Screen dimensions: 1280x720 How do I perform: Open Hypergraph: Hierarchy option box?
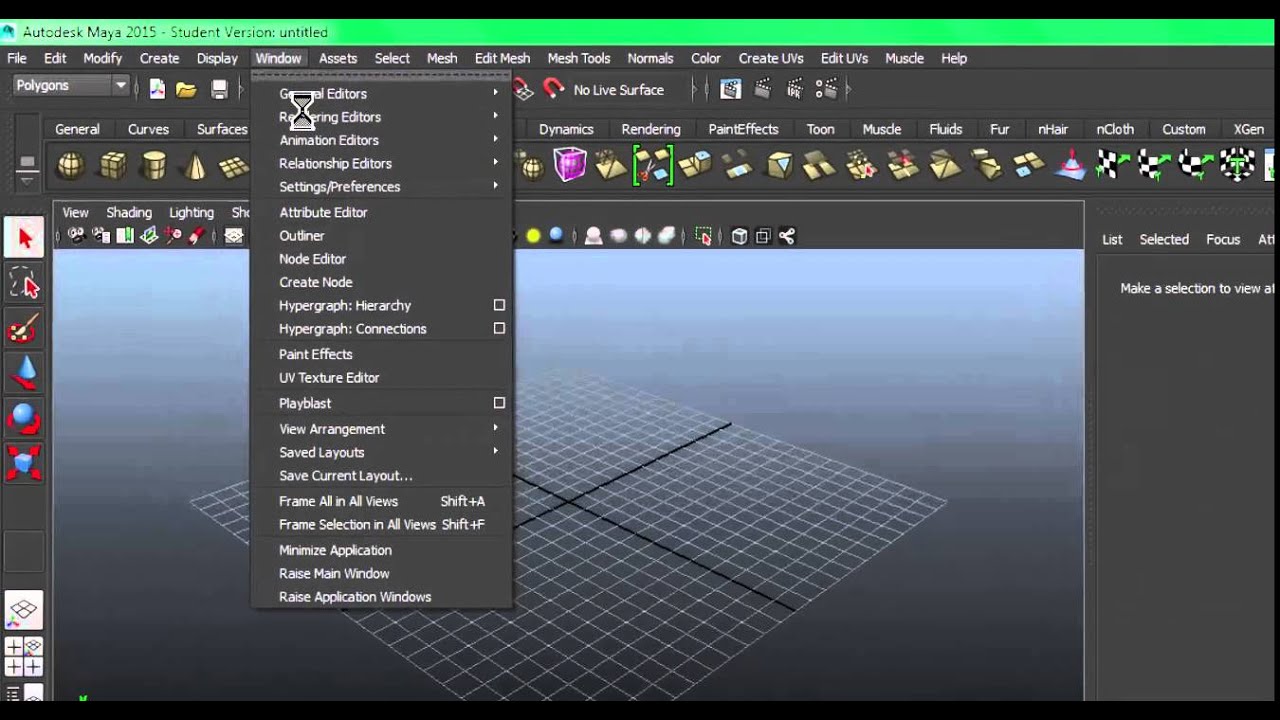pos(499,305)
